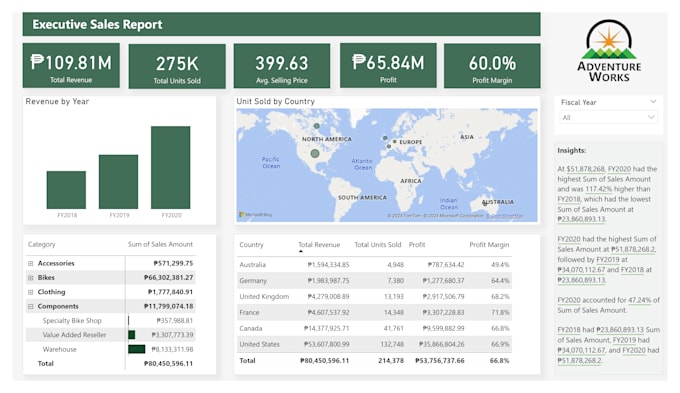Click the Sum of Sales Amount header

(160, 244)
